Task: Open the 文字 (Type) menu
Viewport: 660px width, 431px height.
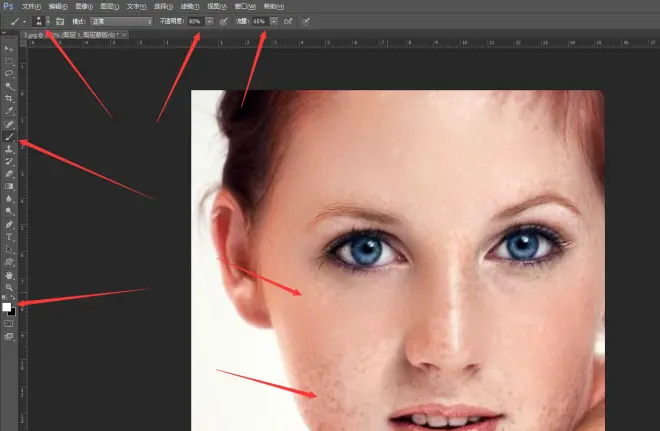Action: click(136, 6)
